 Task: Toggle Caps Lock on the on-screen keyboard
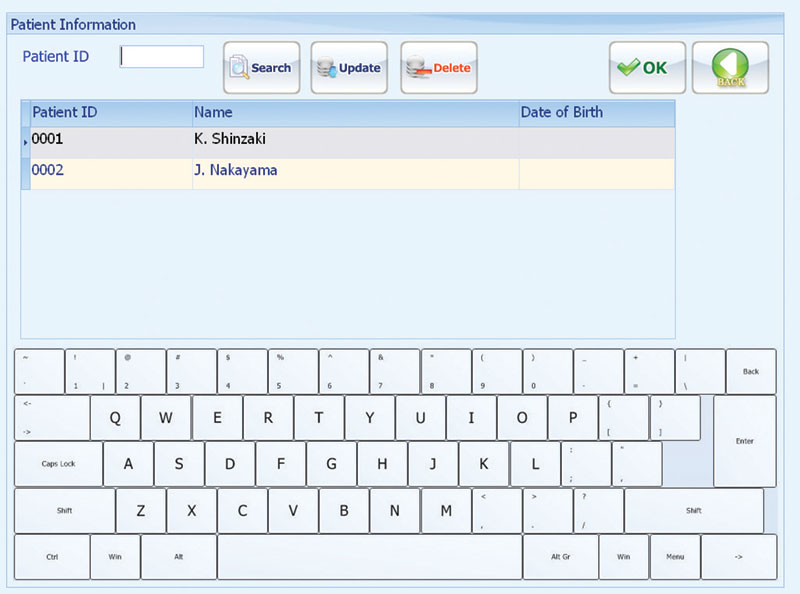(x=58, y=464)
